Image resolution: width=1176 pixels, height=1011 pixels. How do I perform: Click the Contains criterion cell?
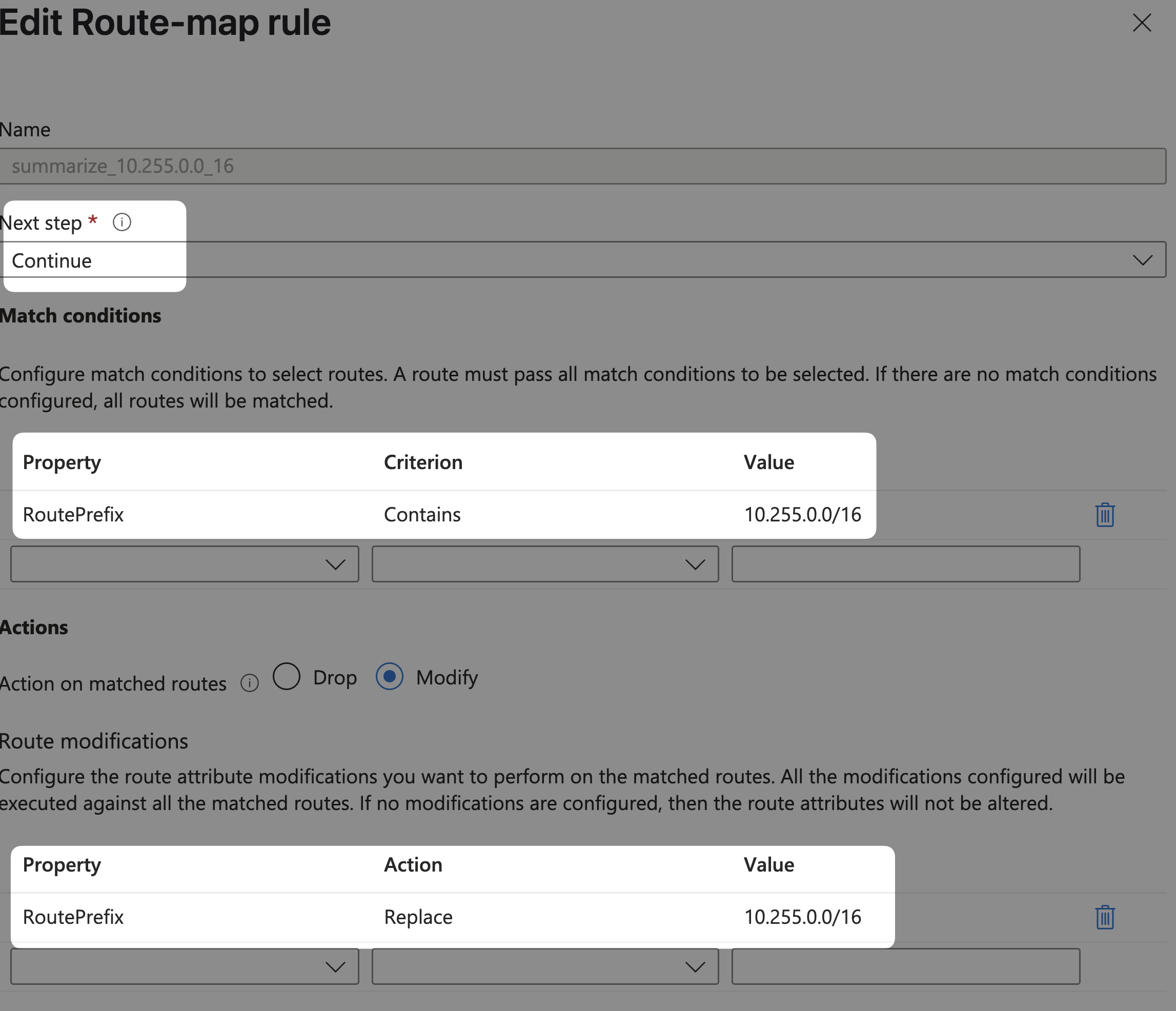[x=422, y=515]
